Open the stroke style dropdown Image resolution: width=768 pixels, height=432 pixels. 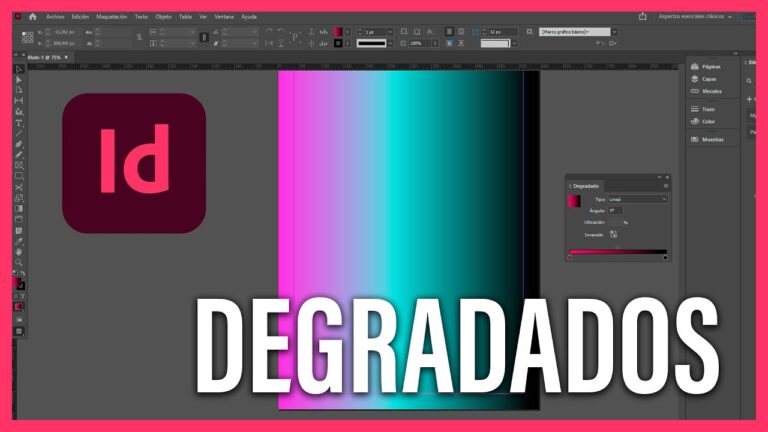click(x=390, y=44)
